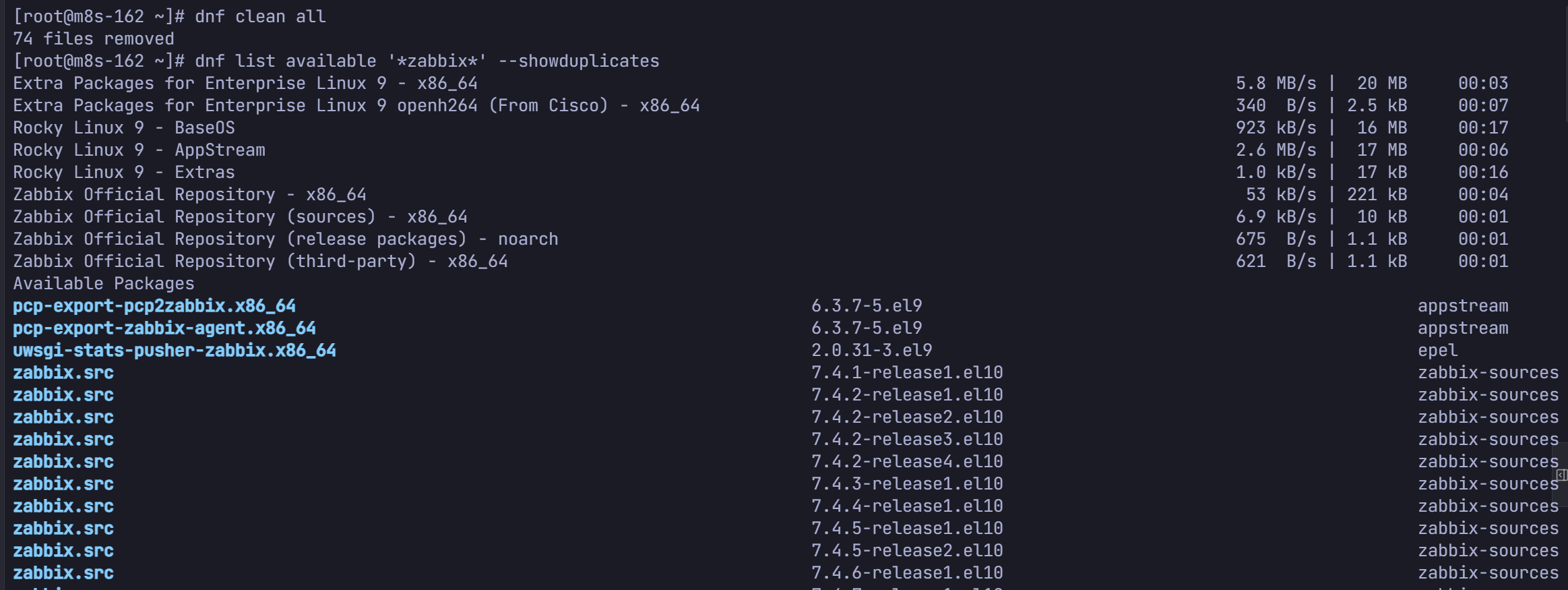This screenshot has height=590, width=1568.
Task: Click the 'Zabbix Official Repository (third-party)' line
Action: [260, 261]
